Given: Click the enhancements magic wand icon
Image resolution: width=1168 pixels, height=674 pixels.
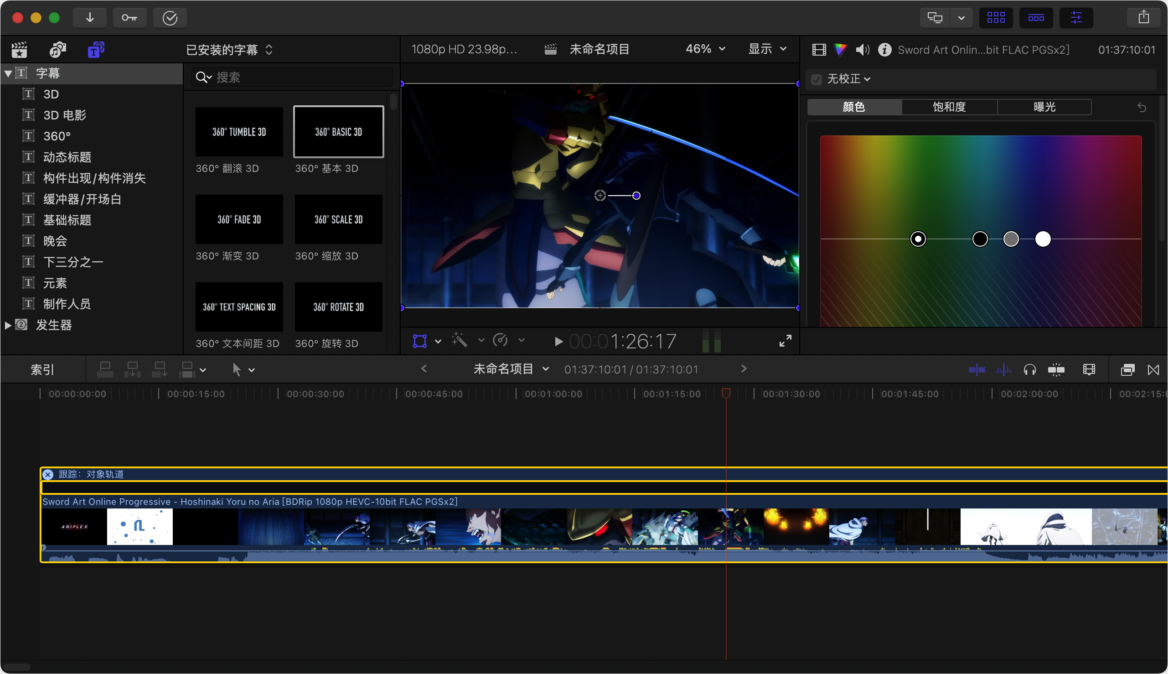Looking at the screenshot, I should (460, 341).
